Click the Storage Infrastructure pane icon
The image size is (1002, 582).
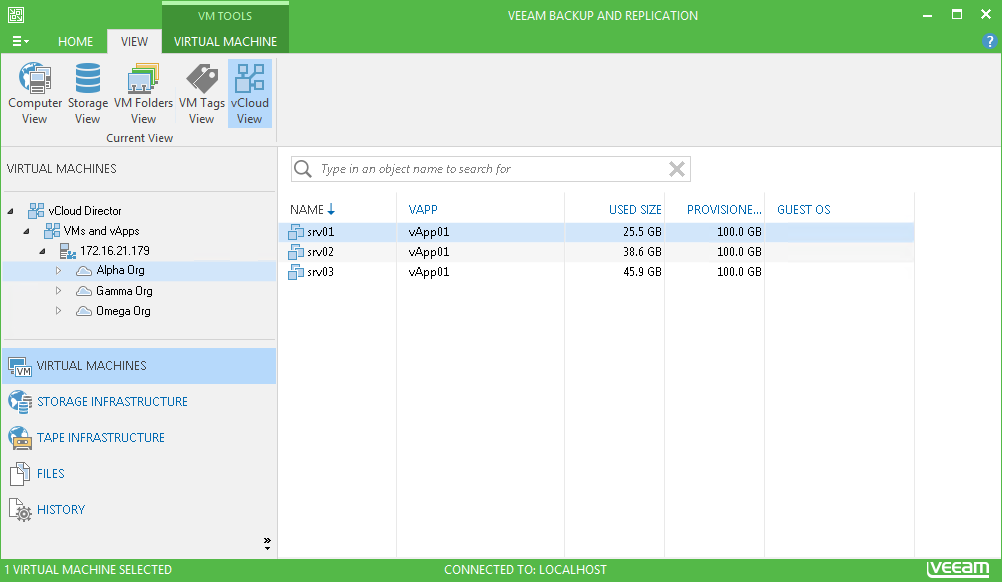pos(20,402)
